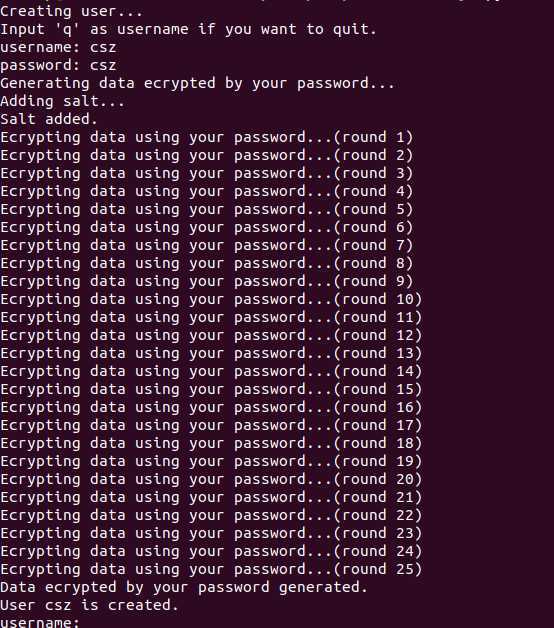Click the 'Creating user...' line
The image size is (554, 628).
pos(71,11)
